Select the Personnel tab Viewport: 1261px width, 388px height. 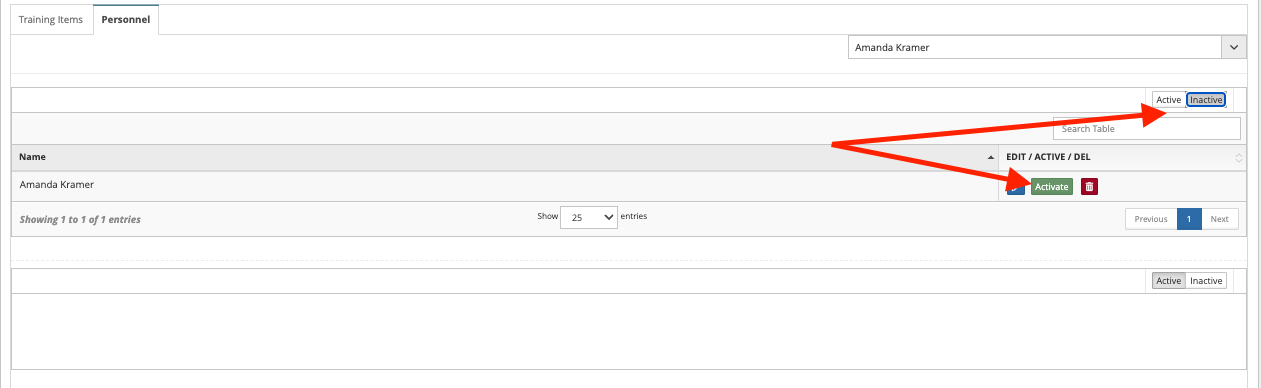pos(125,20)
